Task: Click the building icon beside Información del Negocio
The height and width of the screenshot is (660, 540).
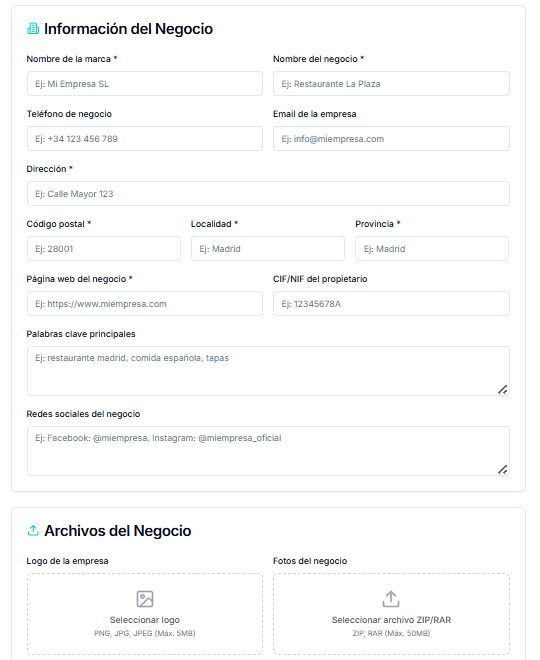Action: (33, 29)
